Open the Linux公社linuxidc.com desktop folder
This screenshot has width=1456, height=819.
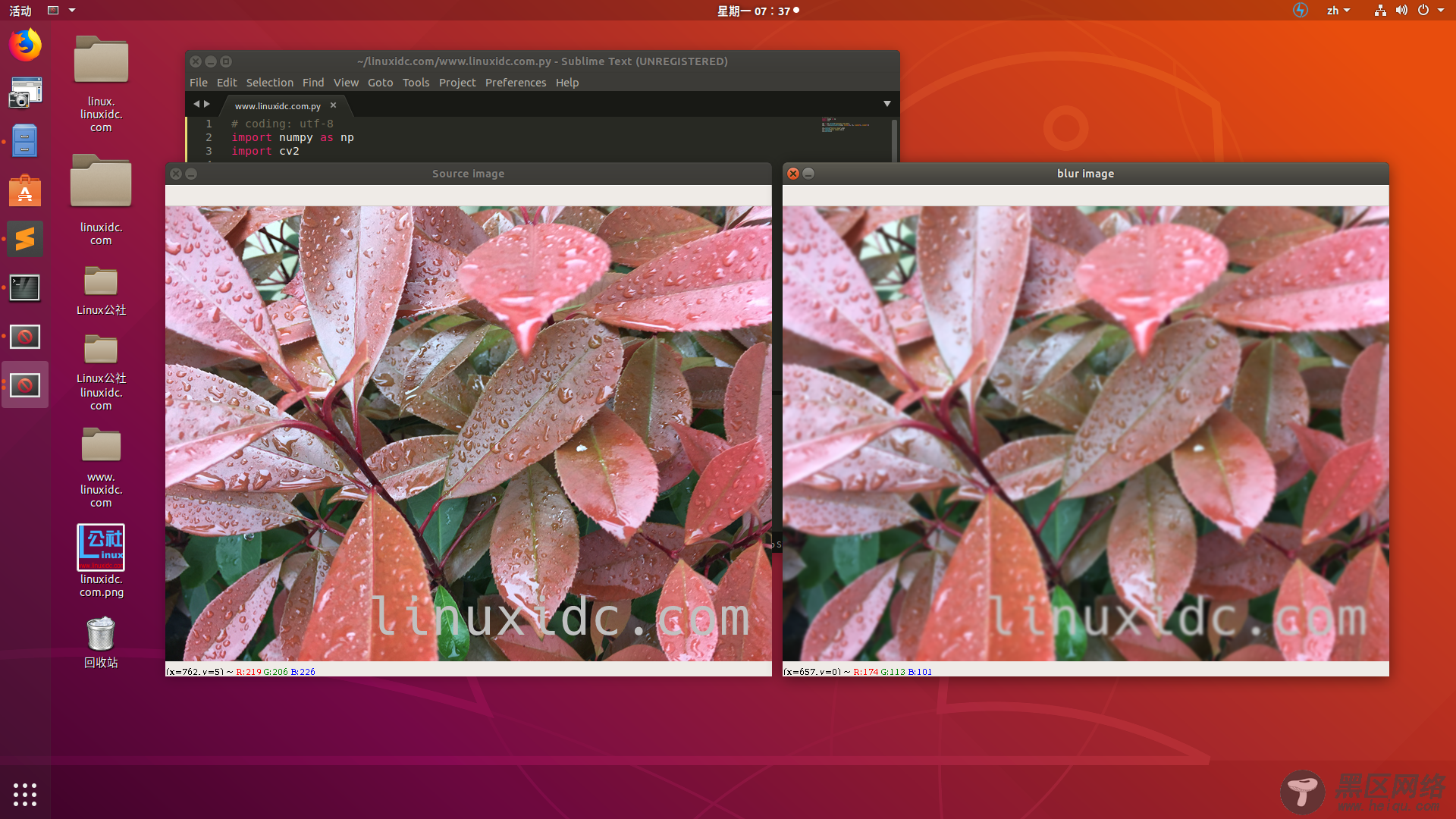(101, 372)
